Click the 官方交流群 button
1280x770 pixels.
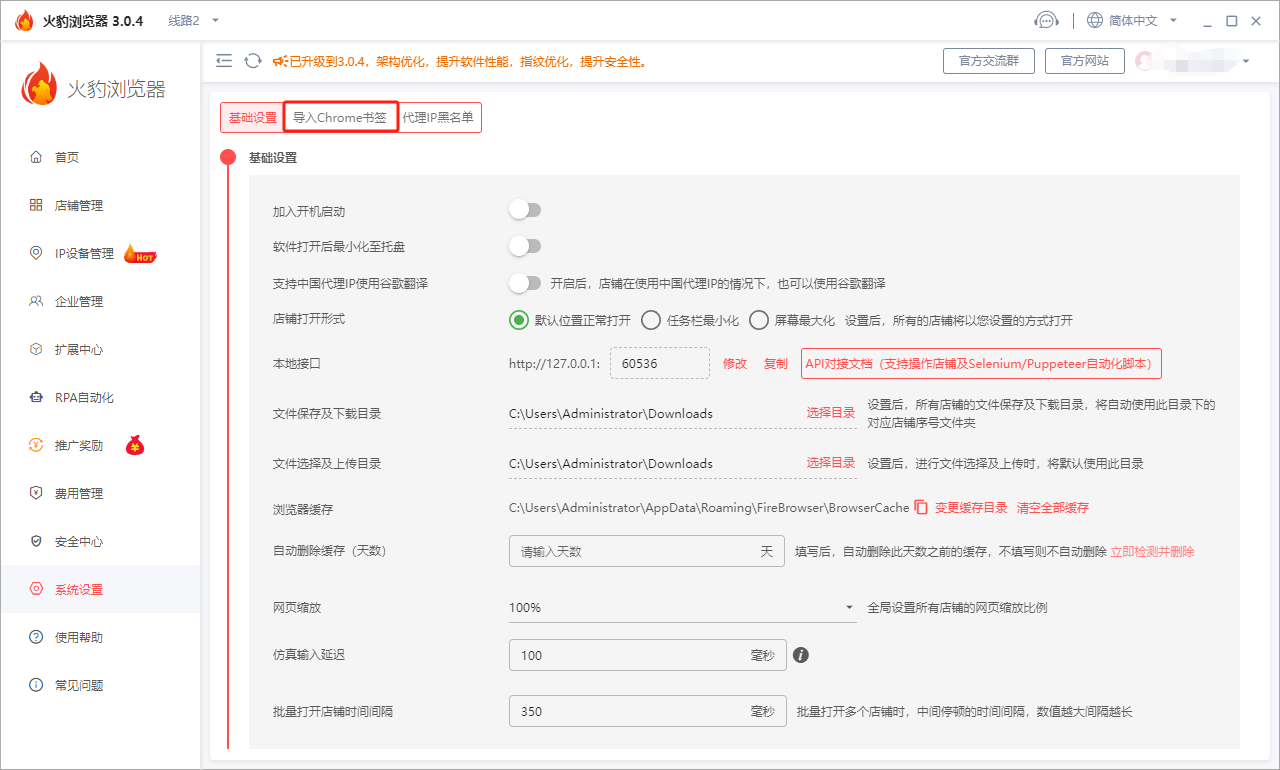tap(988, 61)
